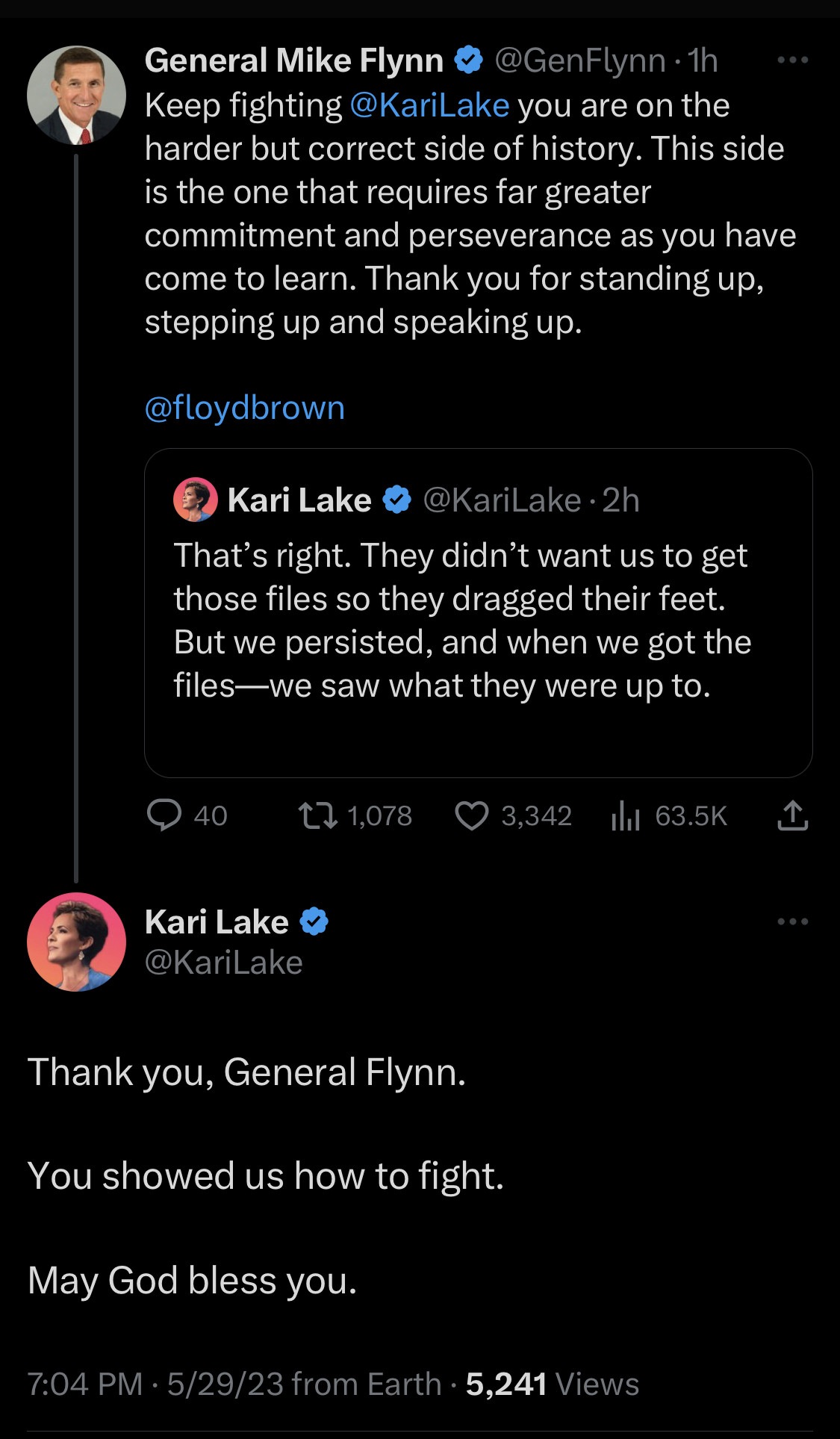Open Kari Lake's large profile avatar
Screen dimensions: 840x1439
[76, 942]
